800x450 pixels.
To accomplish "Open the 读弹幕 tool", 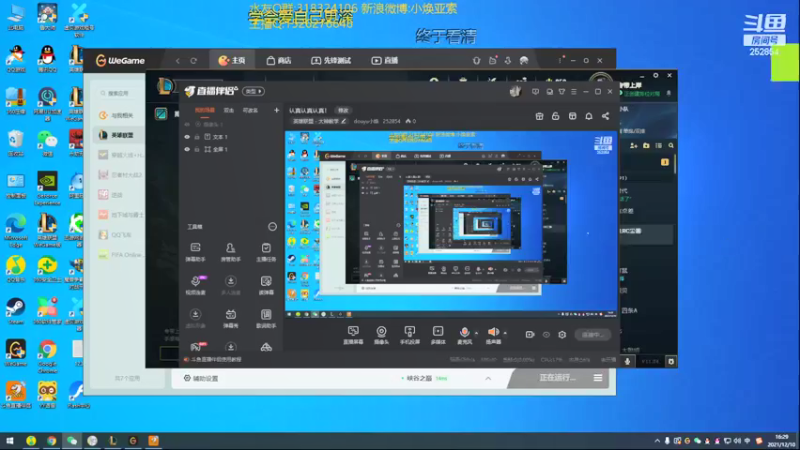I will point(266,285).
